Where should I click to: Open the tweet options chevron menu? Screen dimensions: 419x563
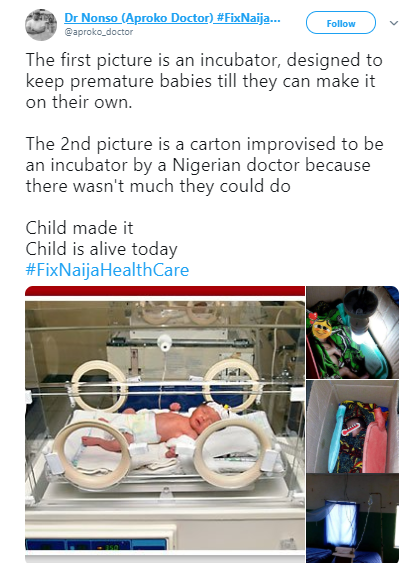click(394, 23)
